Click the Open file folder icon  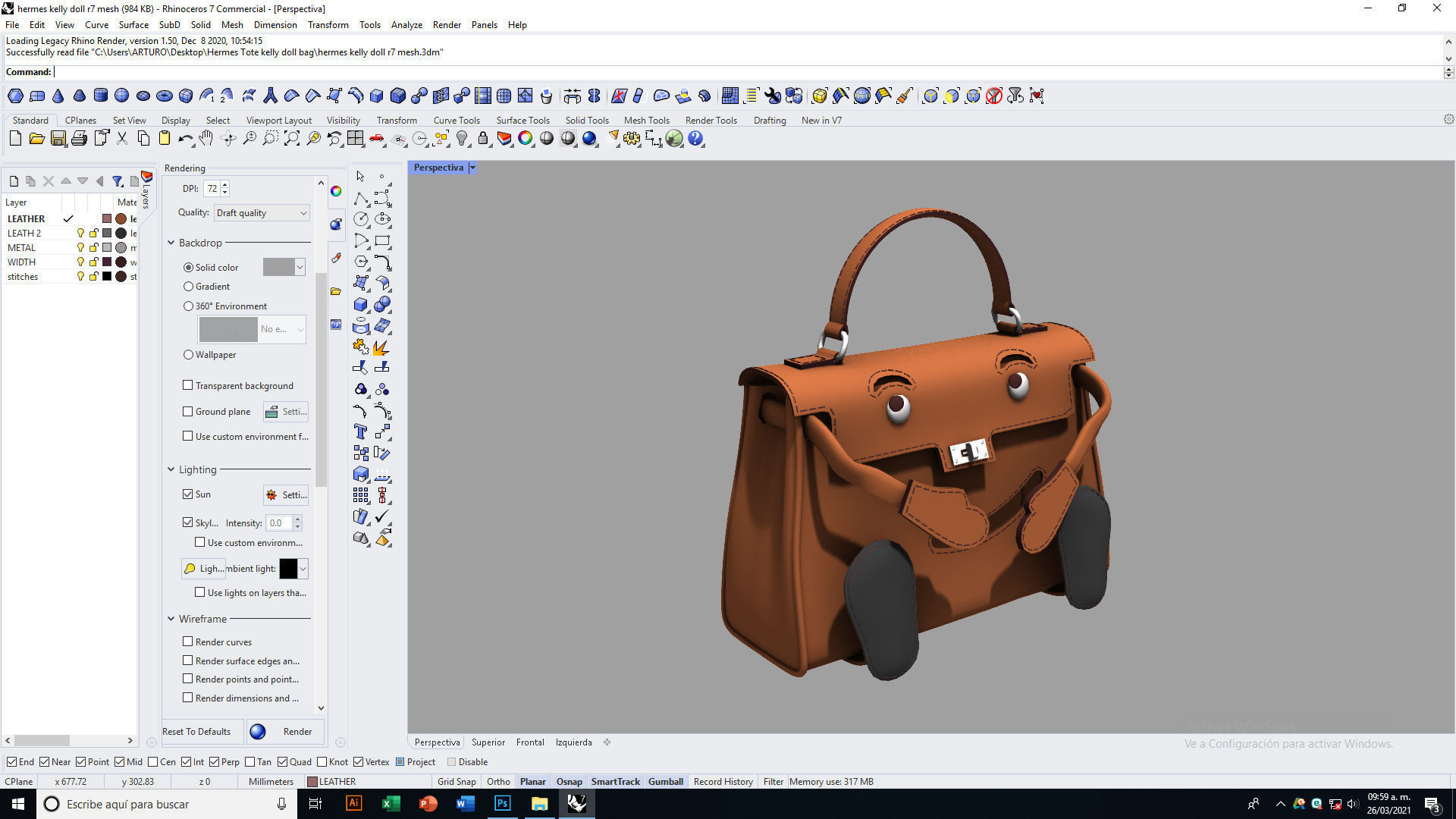[36, 139]
